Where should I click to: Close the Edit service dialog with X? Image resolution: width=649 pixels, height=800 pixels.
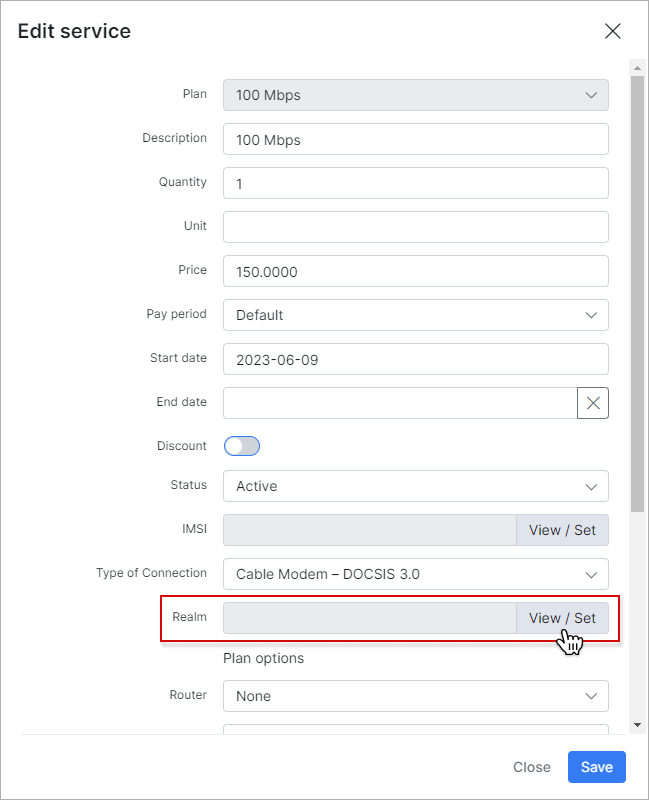pyautogui.click(x=613, y=31)
